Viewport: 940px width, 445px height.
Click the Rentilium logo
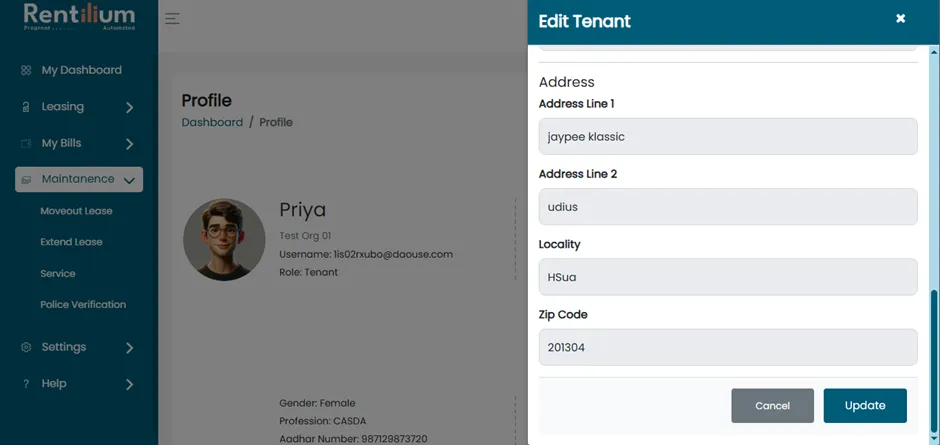[x=79, y=17]
